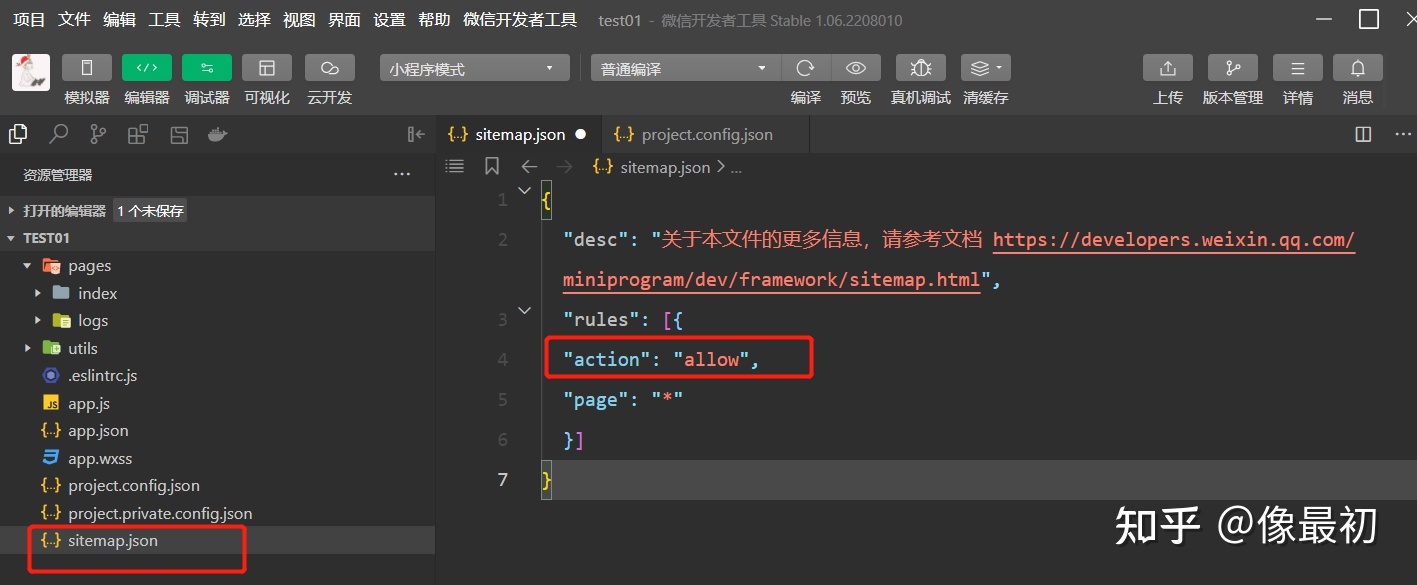Click the Upload (上传) icon

tap(1167, 68)
